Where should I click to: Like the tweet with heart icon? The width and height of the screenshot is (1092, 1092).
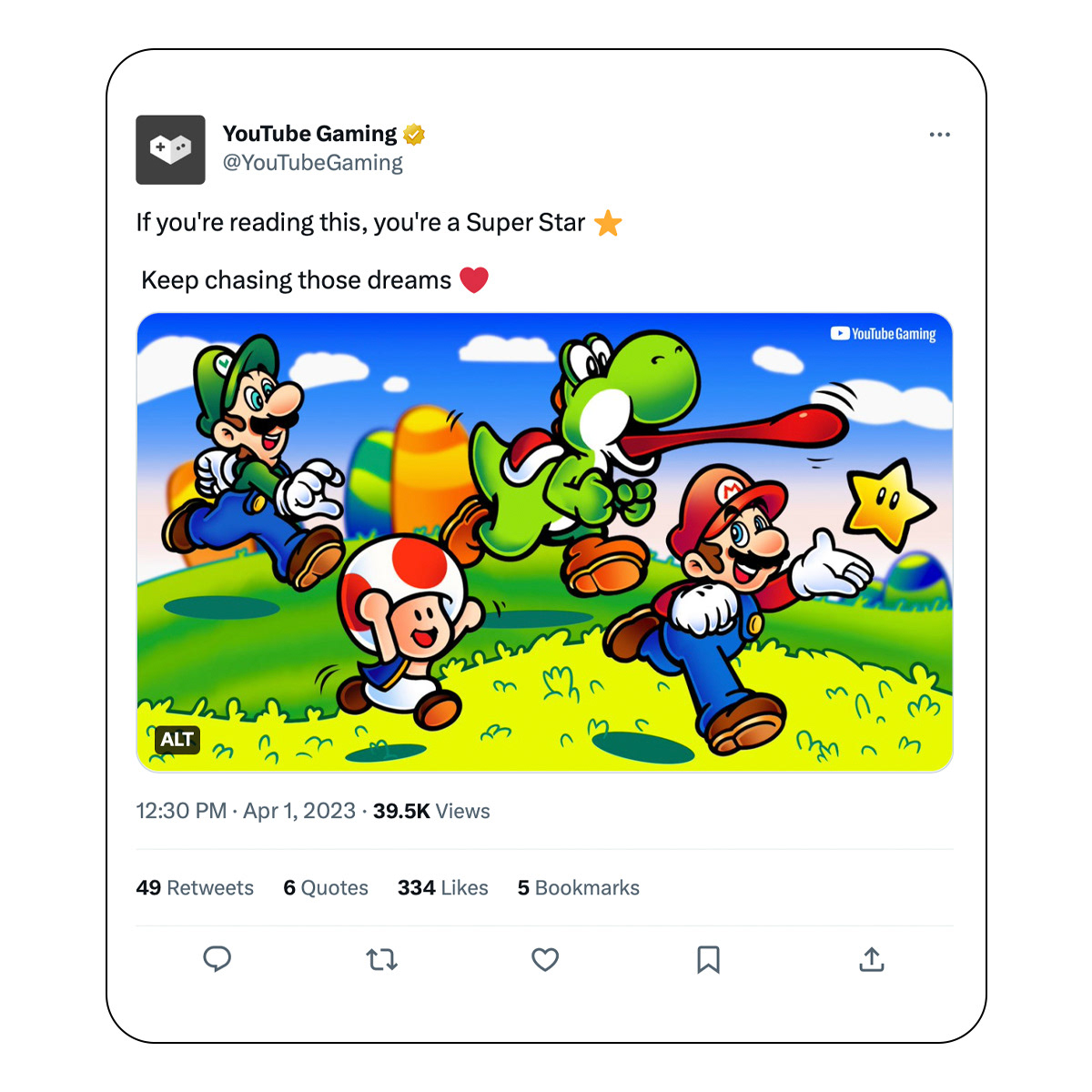(x=545, y=959)
